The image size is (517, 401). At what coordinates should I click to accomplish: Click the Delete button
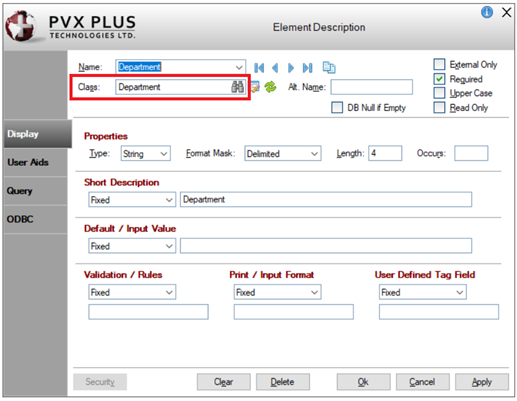[283, 382]
